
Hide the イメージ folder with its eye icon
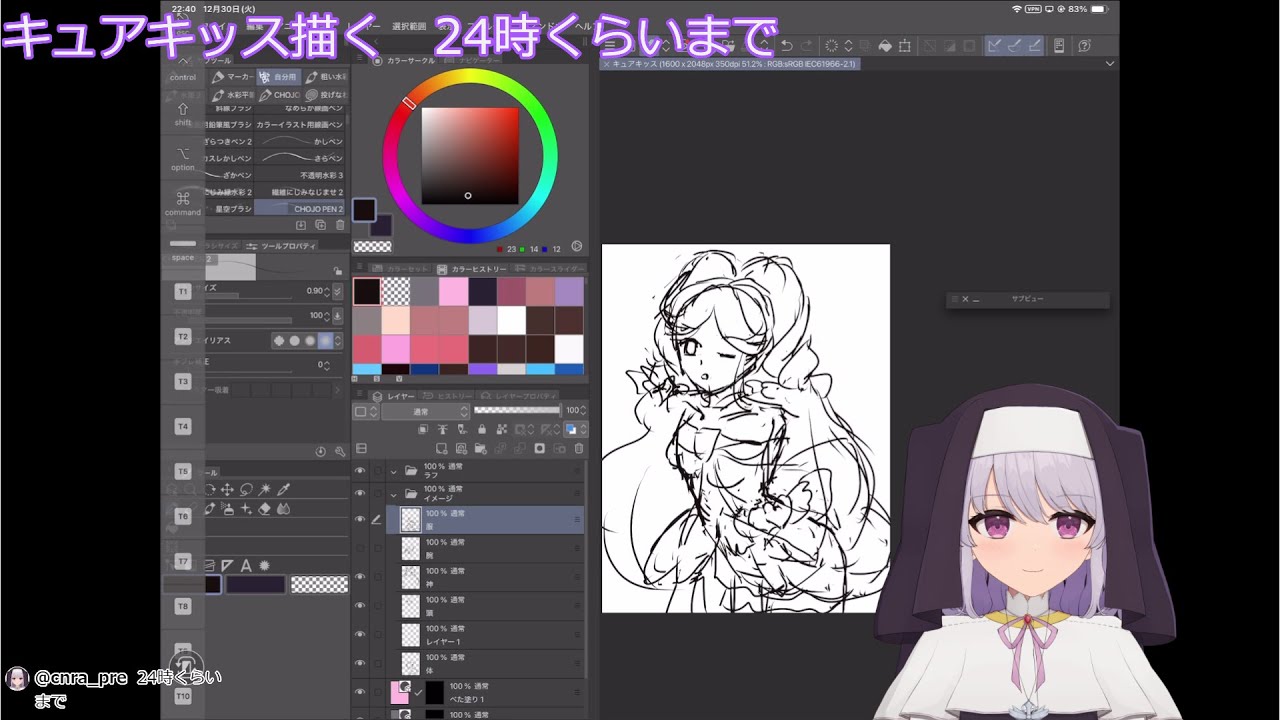pos(360,493)
